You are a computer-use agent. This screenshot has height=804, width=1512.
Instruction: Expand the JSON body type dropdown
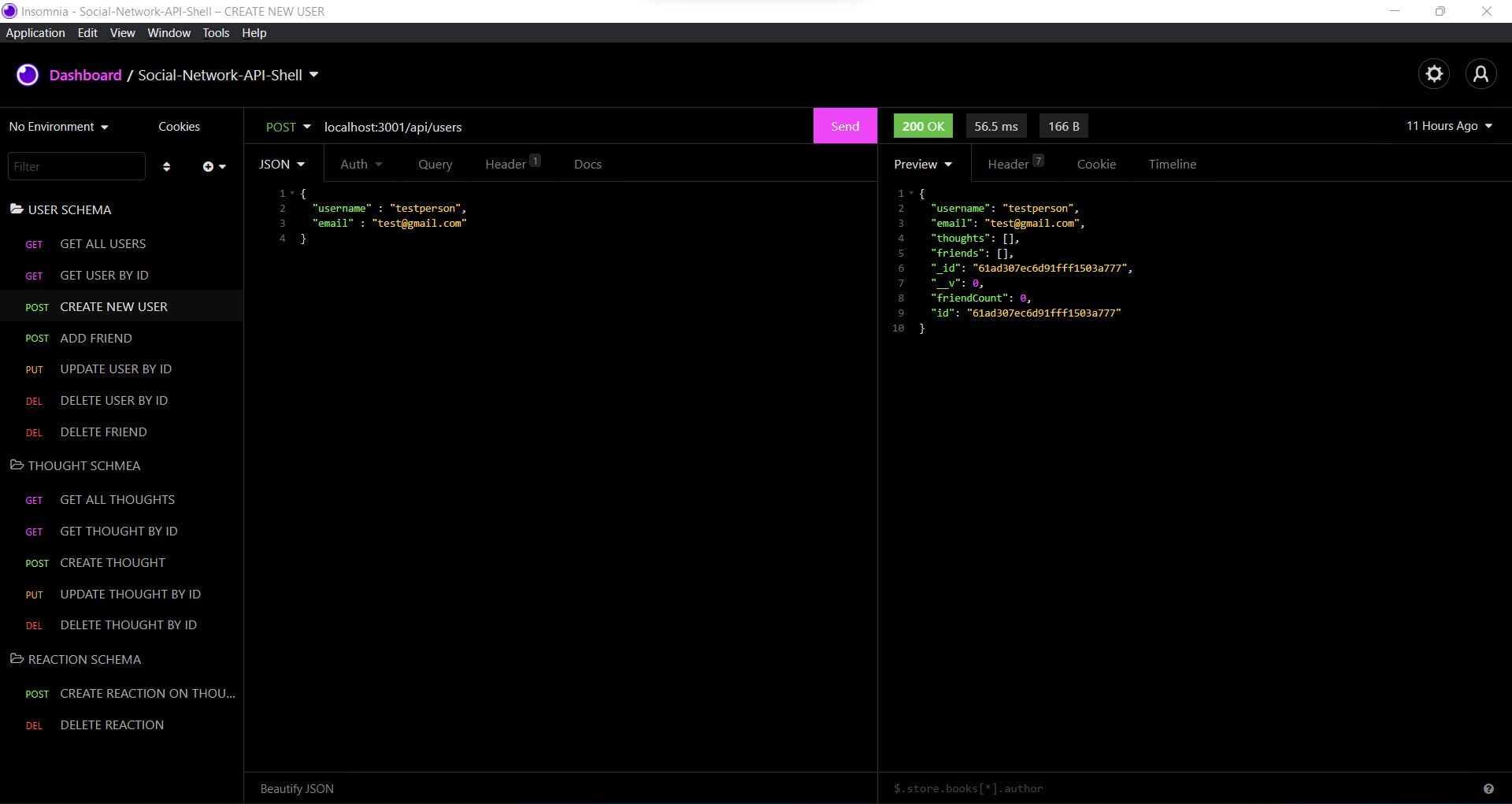click(282, 164)
